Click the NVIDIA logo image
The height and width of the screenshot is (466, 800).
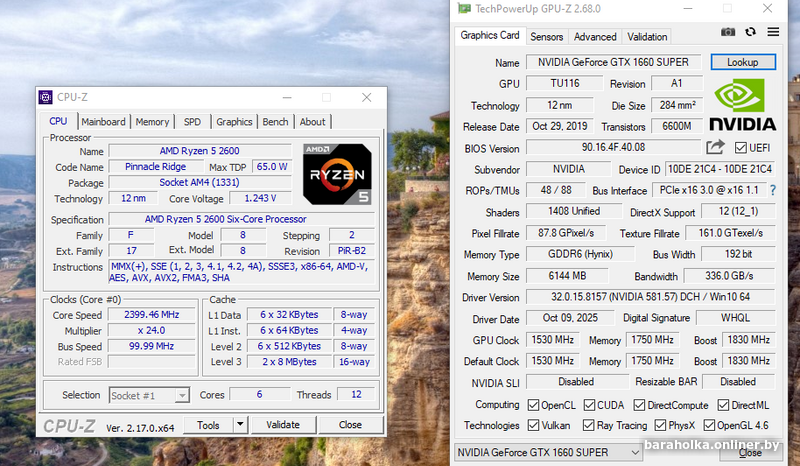tap(743, 105)
